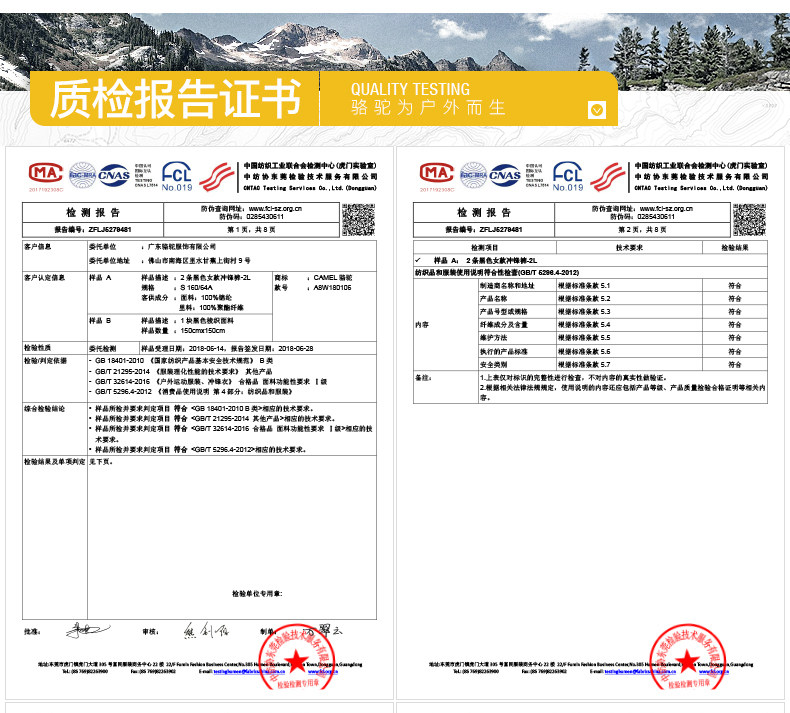Click the checkmark beside 样品 A on page 2
790x713 pixels.
418,260
